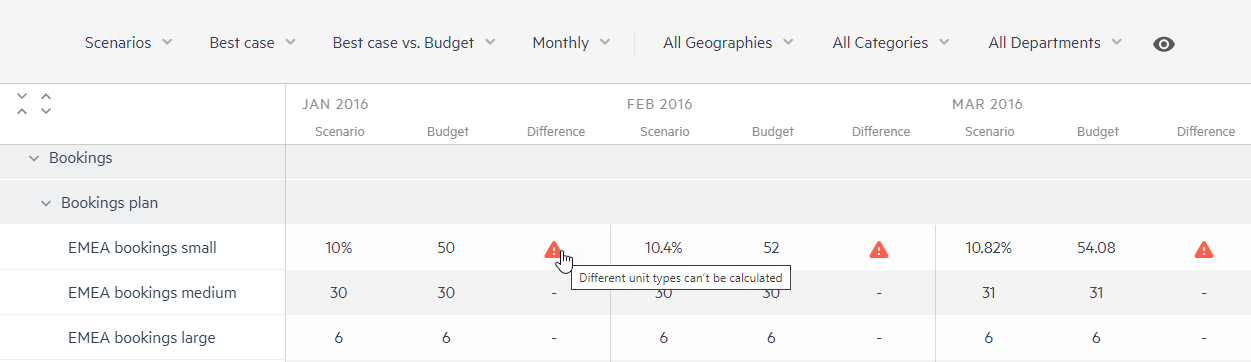This screenshot has width=1251, height=362.
Task: Click the expand all rows arrows icon
Action: click(45, 103)
